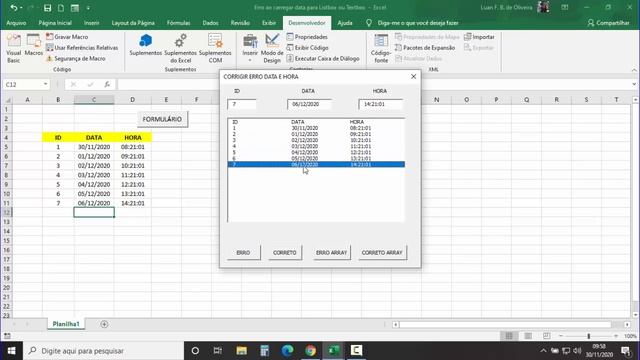Open the Arquivo menu
Image resolution: width=640 pixels, height=360 pixels.
point(16,23)
